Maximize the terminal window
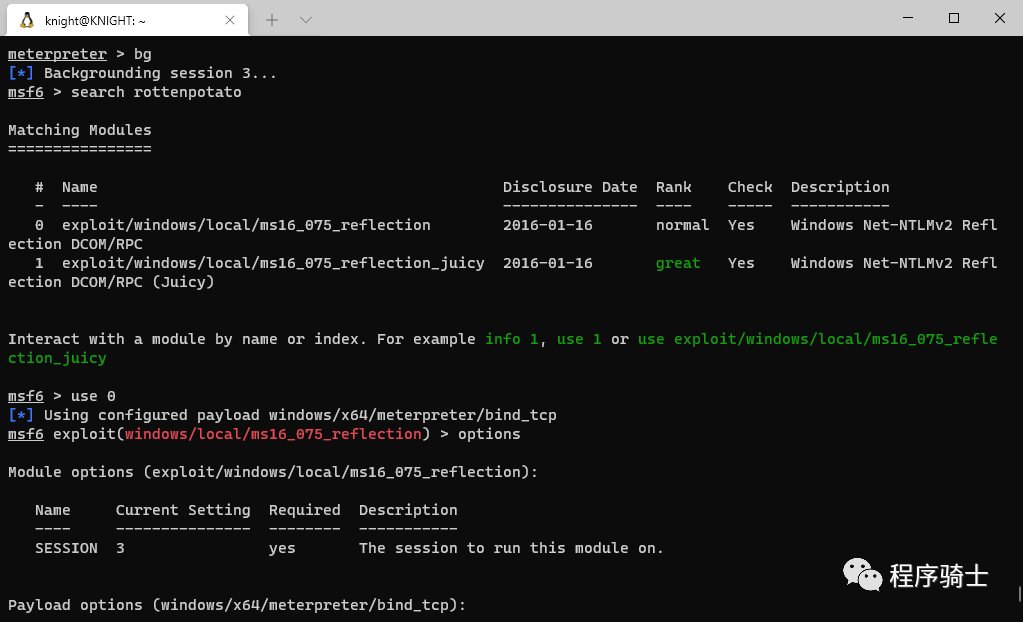Image resolution: width=1023 pixels, height=622 pixels. pyautogui.click(x=954, y=18)
